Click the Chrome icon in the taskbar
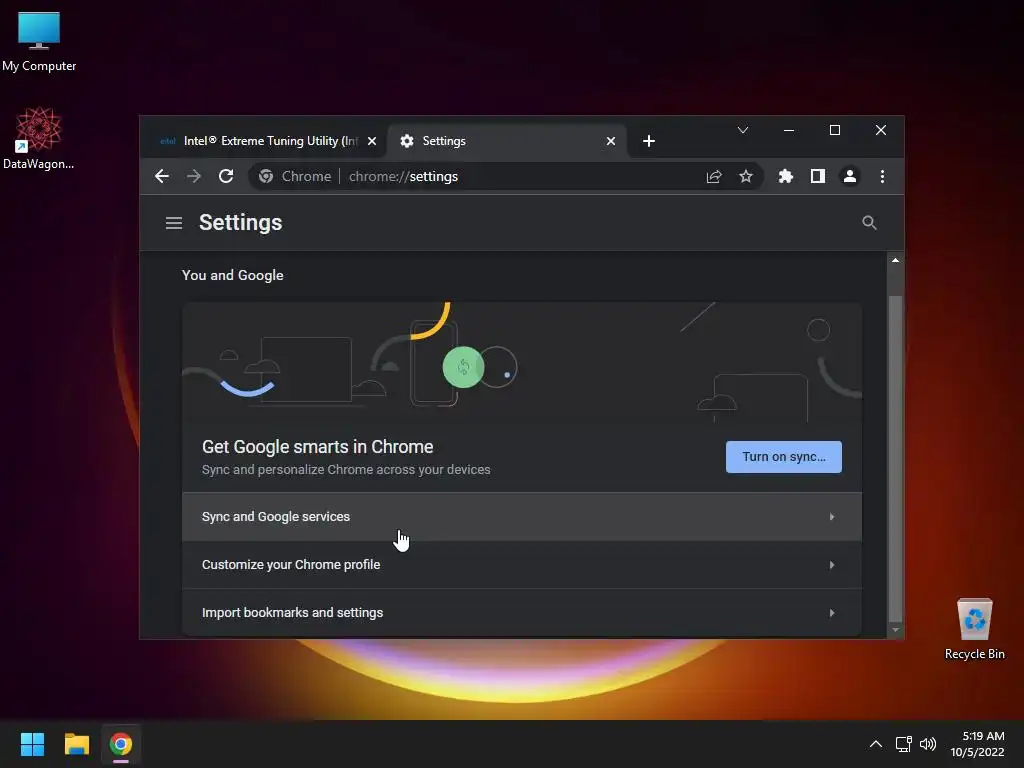This screenshot has height=768, width=1024. tap(121, 744)
